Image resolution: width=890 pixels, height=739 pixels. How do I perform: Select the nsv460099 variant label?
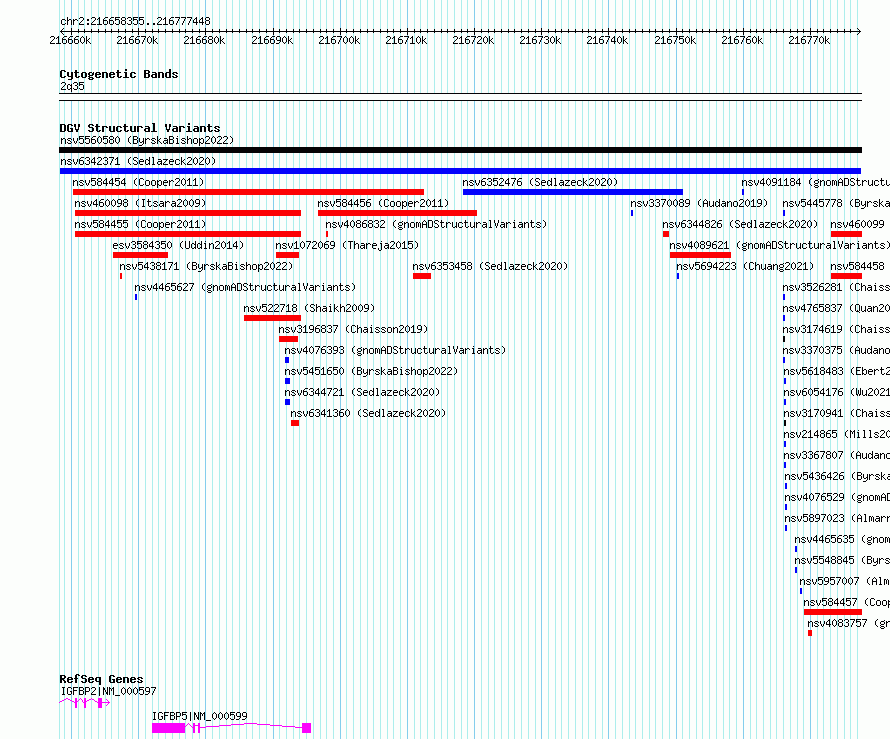857,224
